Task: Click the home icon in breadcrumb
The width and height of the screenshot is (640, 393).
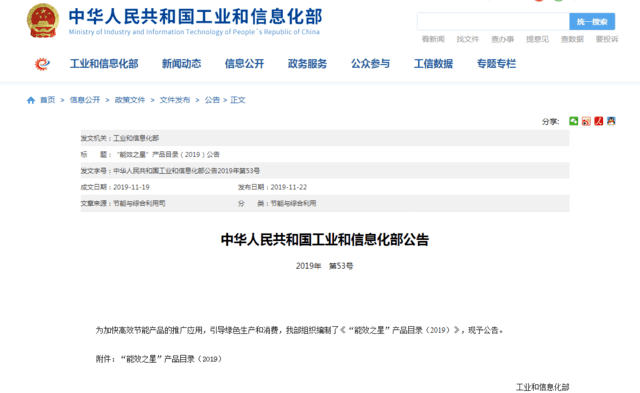Action: [31, 100]
